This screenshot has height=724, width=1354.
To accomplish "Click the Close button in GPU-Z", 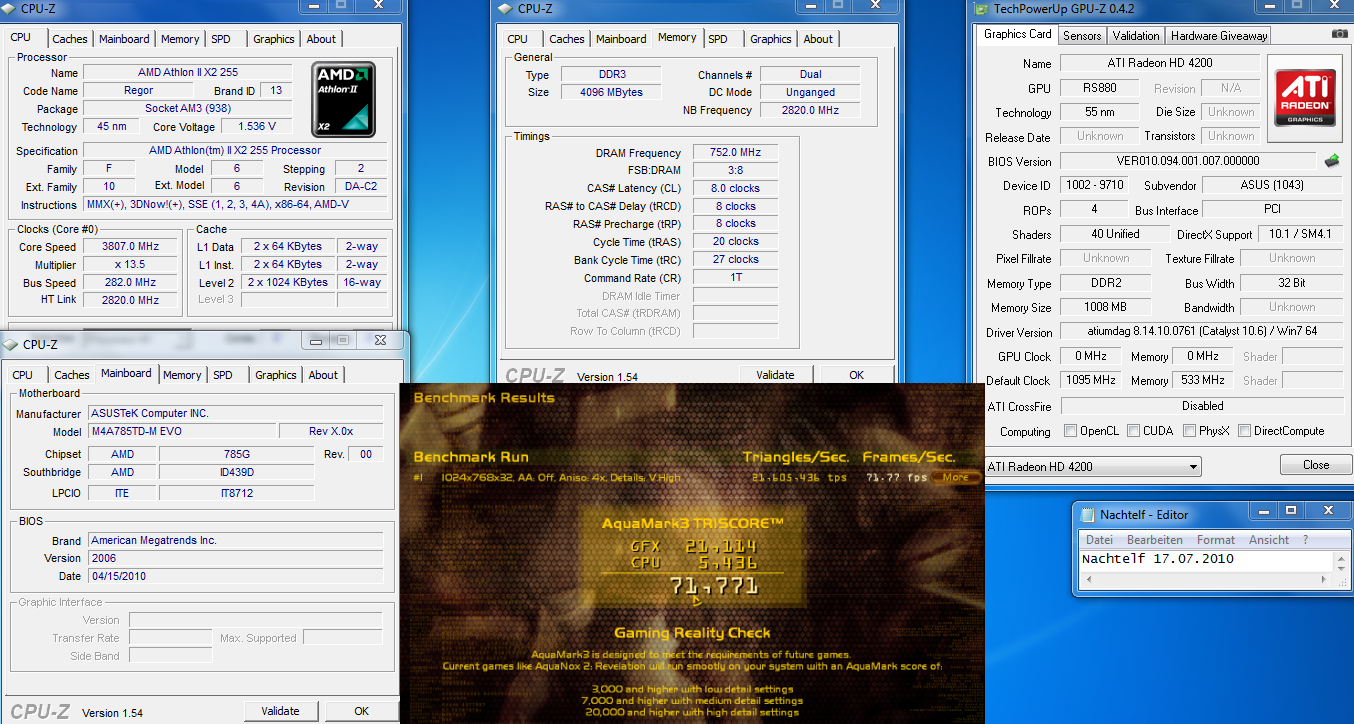I will [1316, 465].
